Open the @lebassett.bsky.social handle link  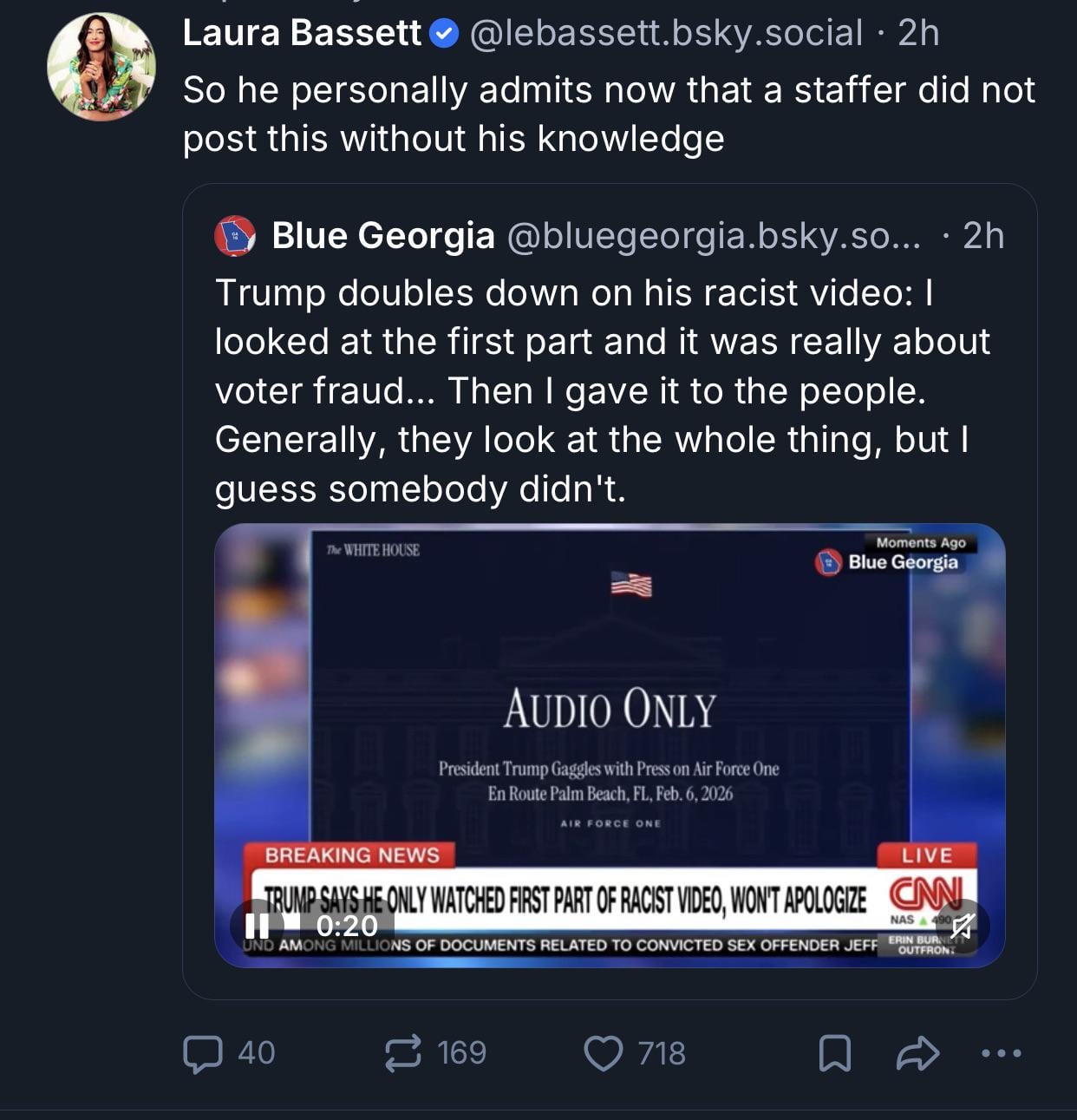click(666, 33)
